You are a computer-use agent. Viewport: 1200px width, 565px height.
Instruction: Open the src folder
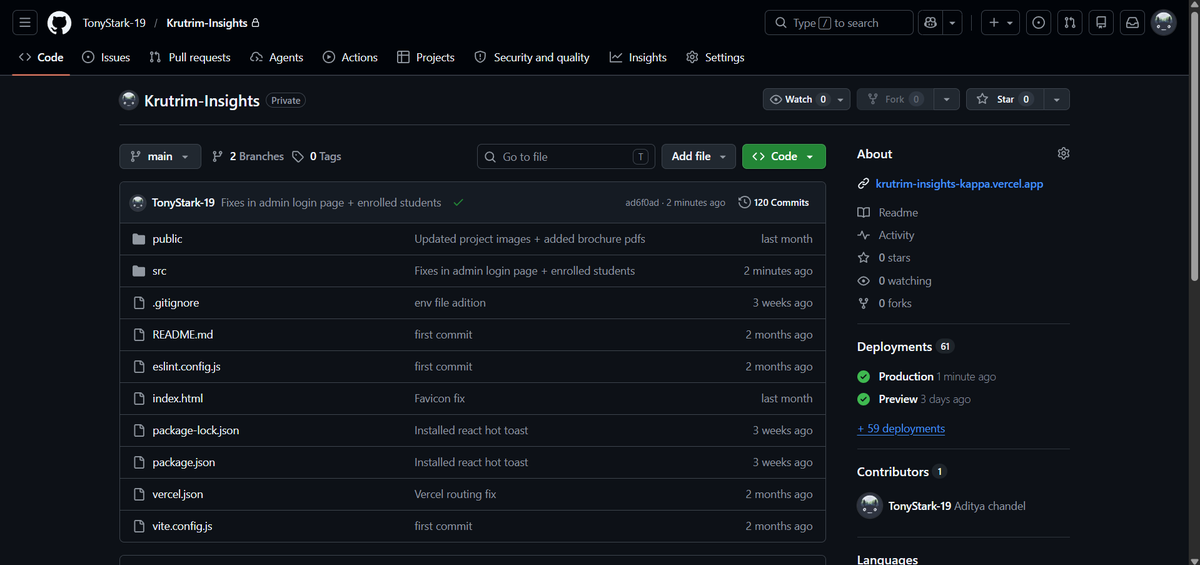point(159,271)
